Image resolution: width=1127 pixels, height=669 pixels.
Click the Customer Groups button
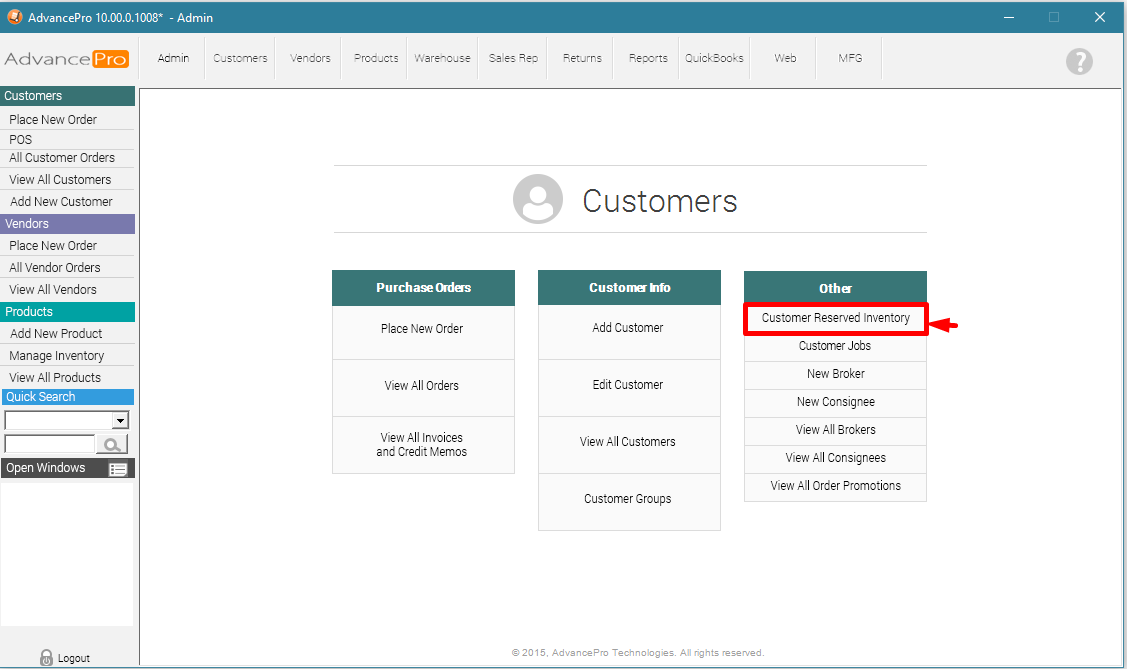tap(628, 499)
